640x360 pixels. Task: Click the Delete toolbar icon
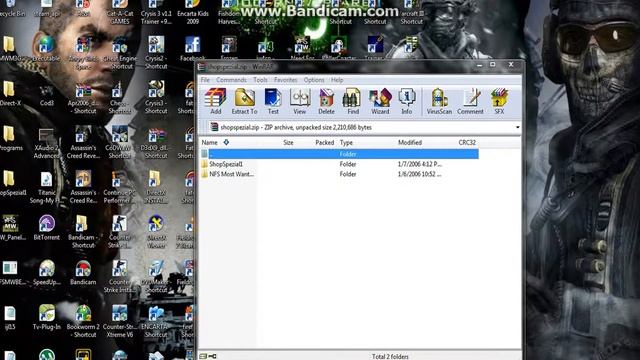coord(326,101)
